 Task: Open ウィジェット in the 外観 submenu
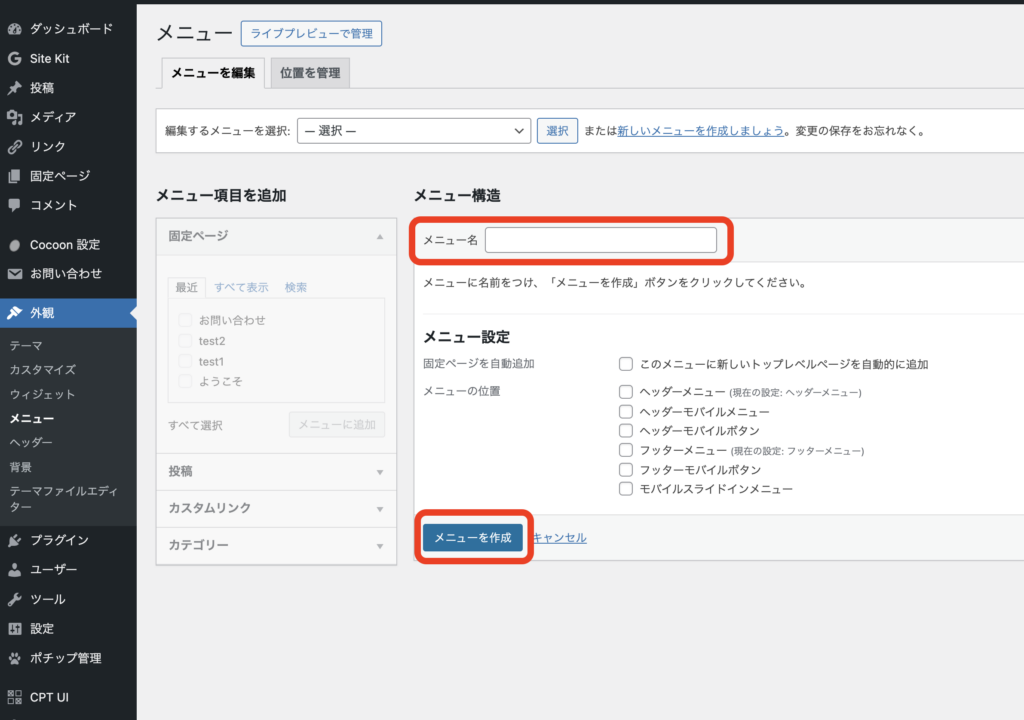pos(42,394)
